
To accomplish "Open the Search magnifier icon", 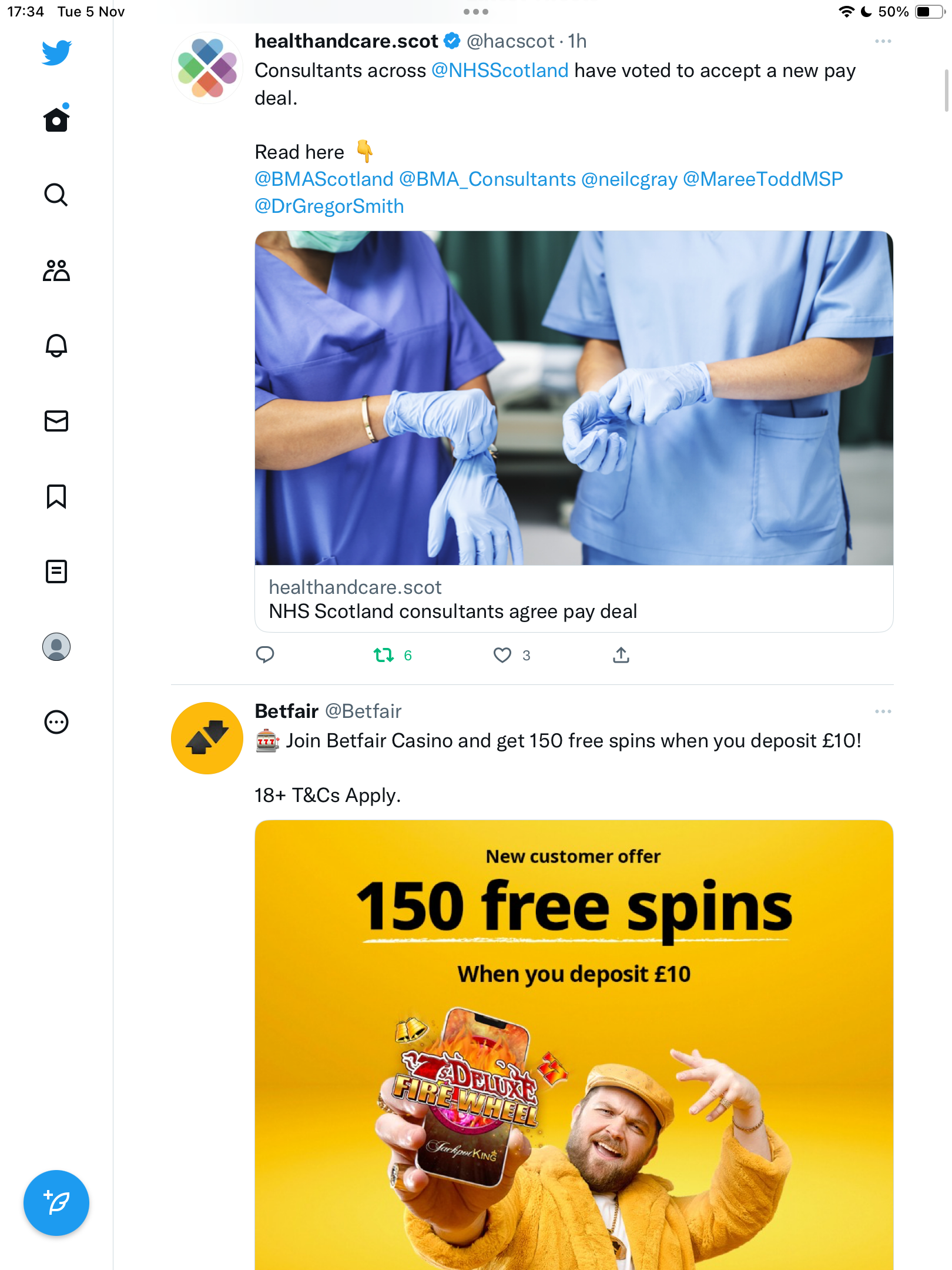I will coord(56,195).
